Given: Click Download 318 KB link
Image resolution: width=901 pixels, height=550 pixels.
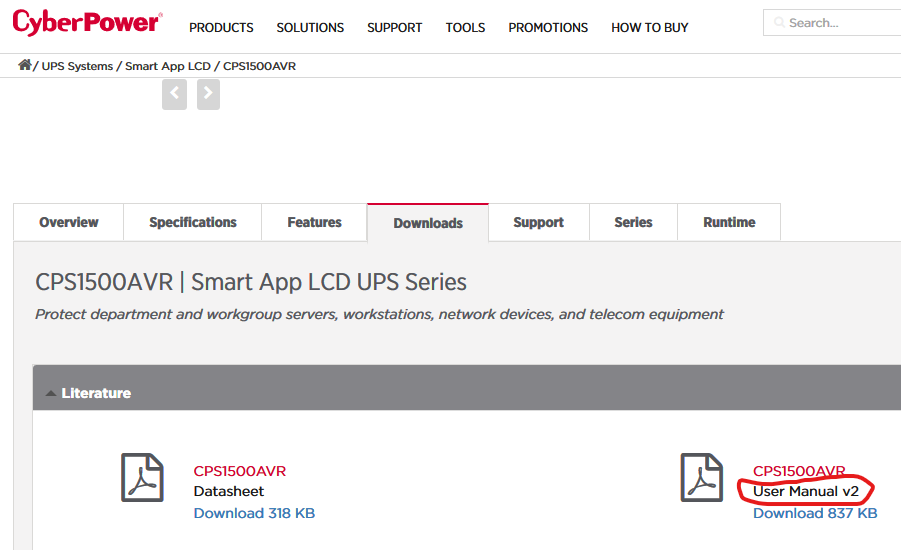Looking at the screenshot, I should pyautogui.click(x=254, y=513).
